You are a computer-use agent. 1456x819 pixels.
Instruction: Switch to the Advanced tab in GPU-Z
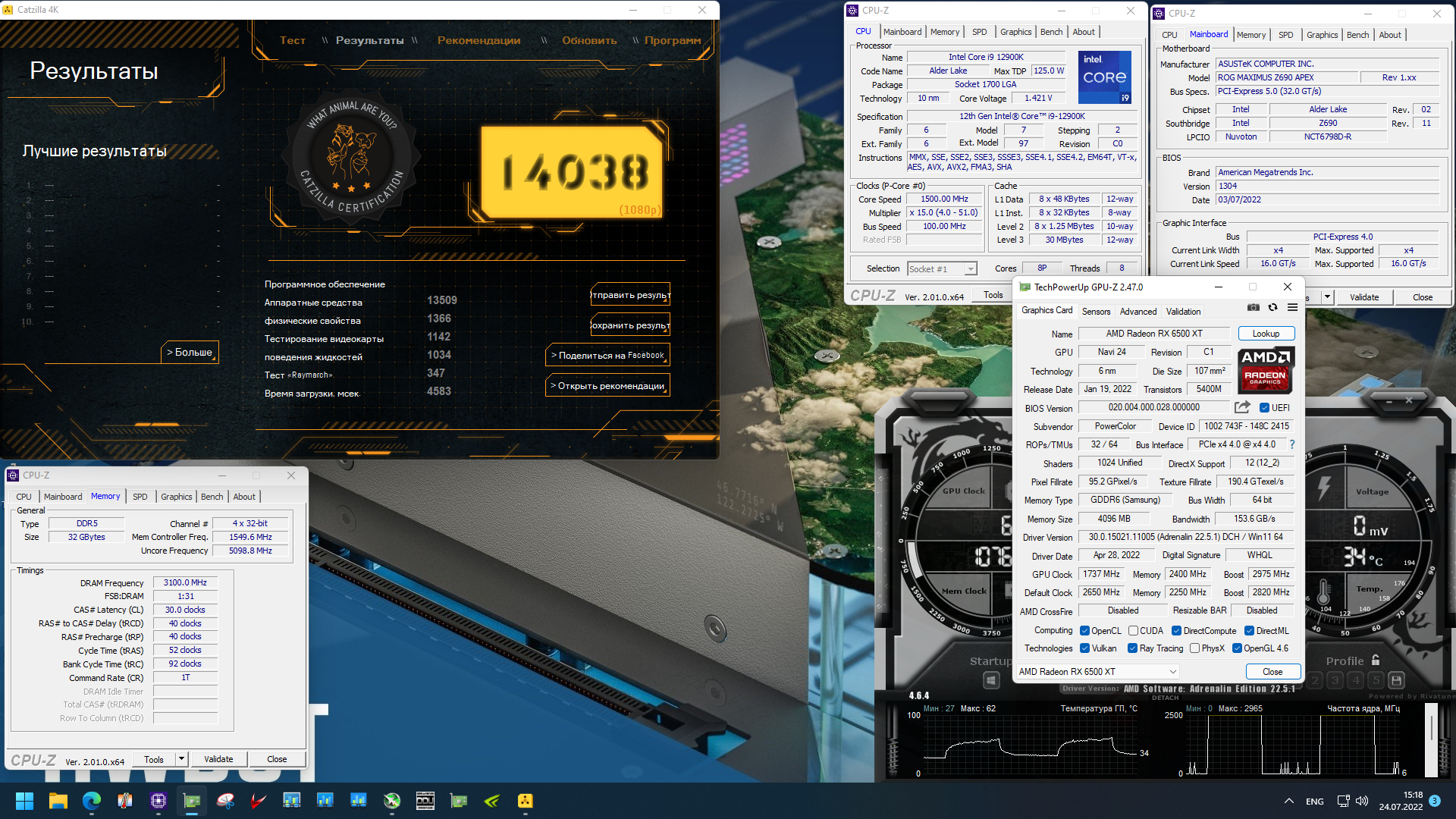pyautogui.click(x=1138, y=312)
